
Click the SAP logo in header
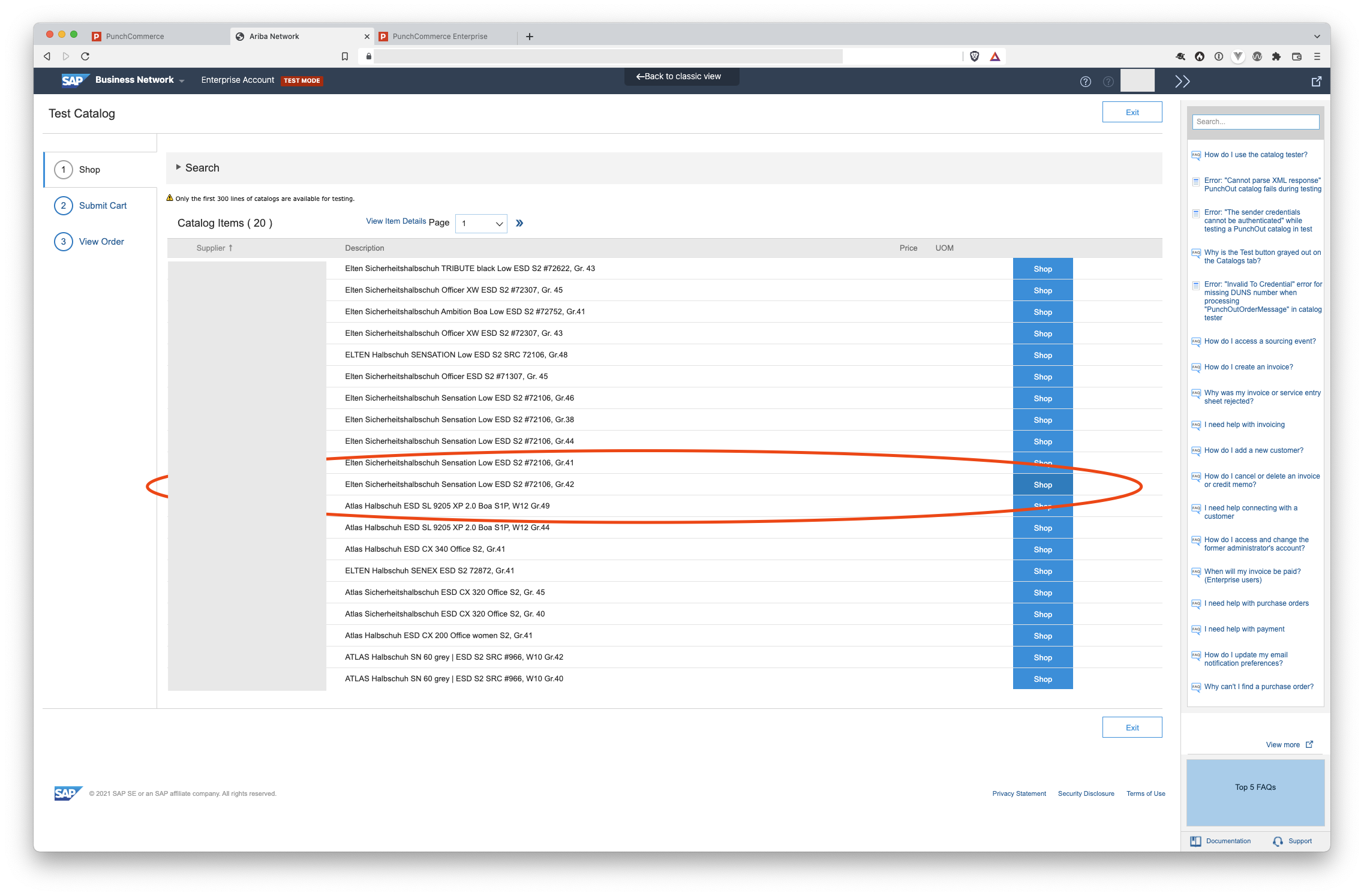(75, 80)
